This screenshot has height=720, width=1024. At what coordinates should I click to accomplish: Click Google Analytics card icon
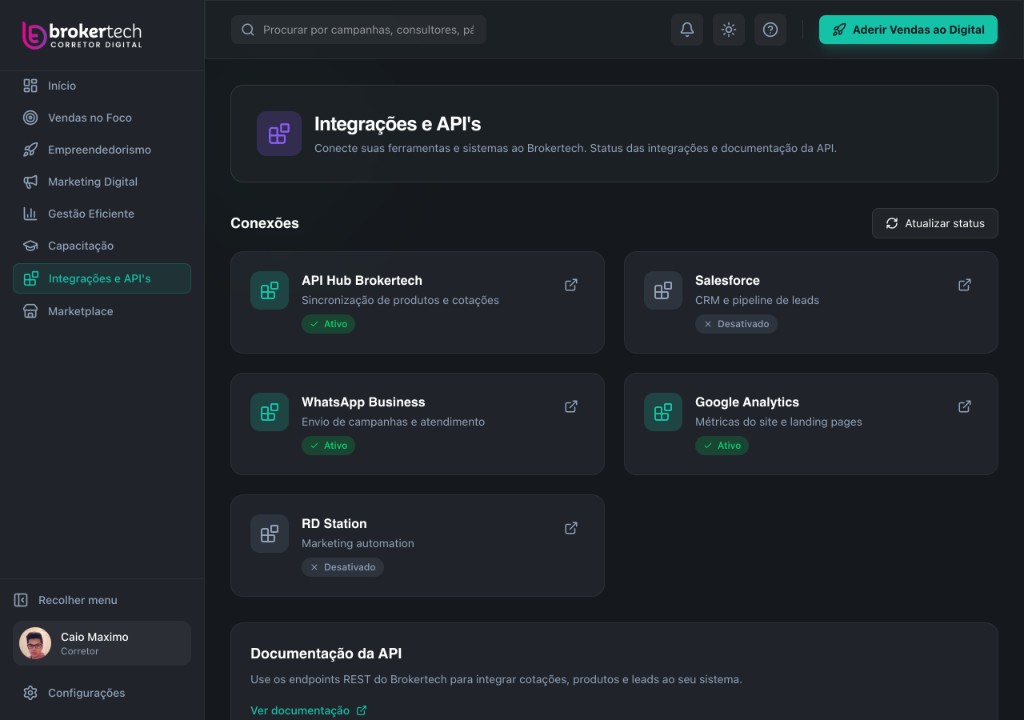(x=663, y=412)
